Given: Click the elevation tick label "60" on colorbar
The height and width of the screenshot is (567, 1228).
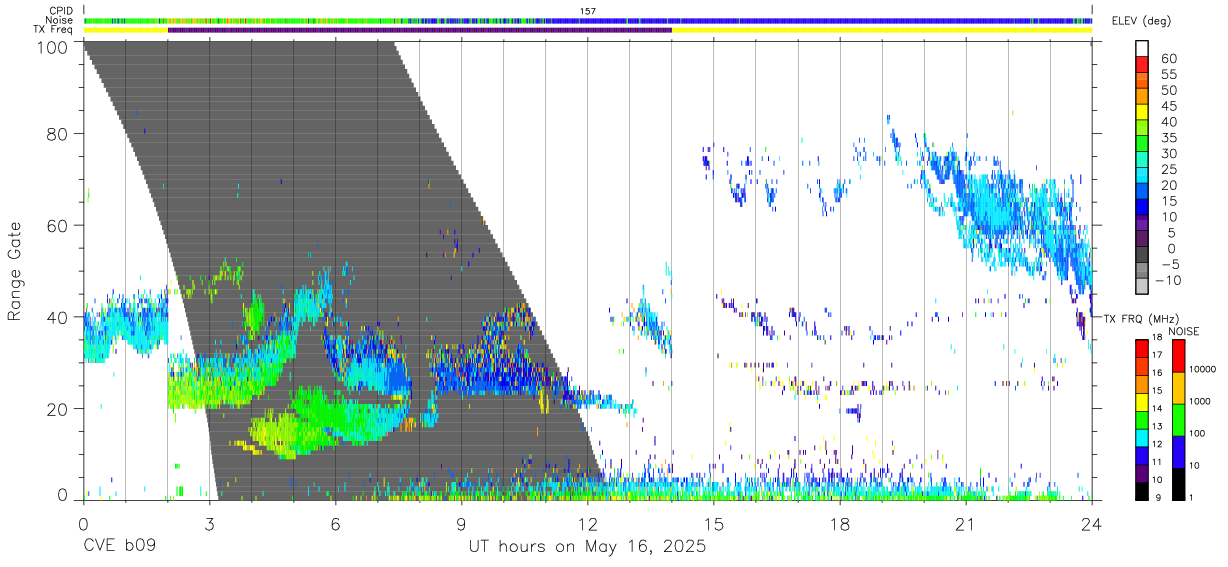Looking at the screenshot, I should pyautogui.click(x=1168, y=59).
